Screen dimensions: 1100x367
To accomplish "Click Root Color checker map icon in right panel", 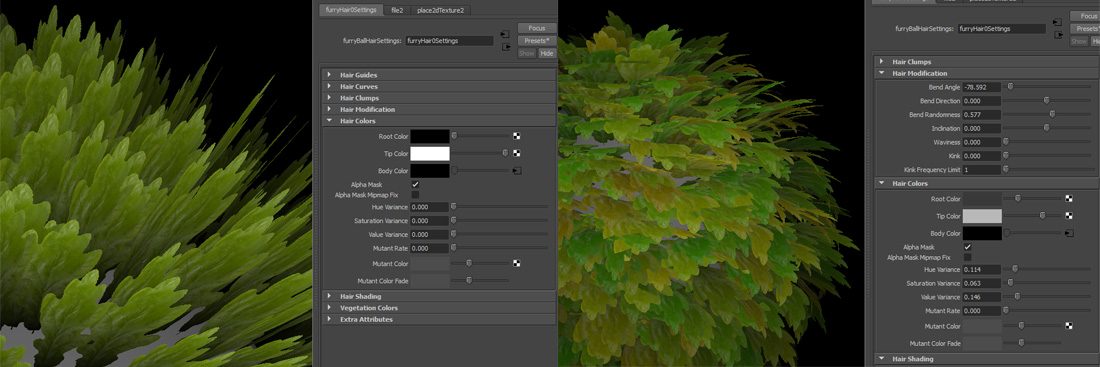I will [x=1068, y=199].
